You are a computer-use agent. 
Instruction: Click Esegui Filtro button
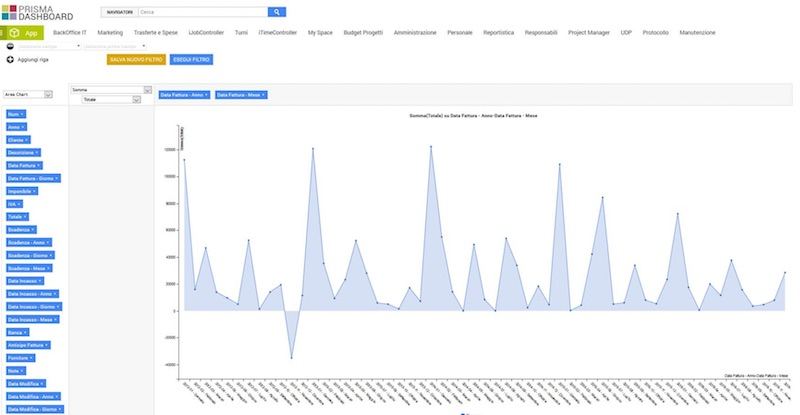[191, 60]
